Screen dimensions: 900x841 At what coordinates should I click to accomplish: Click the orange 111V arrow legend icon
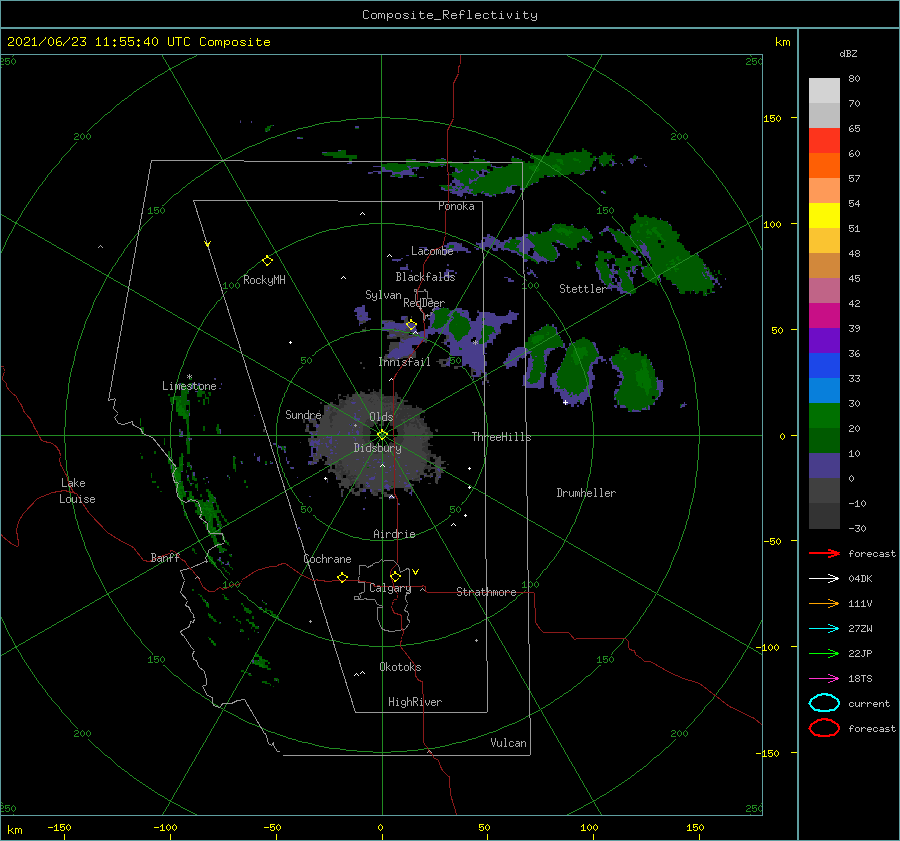[x=824, y=603]
